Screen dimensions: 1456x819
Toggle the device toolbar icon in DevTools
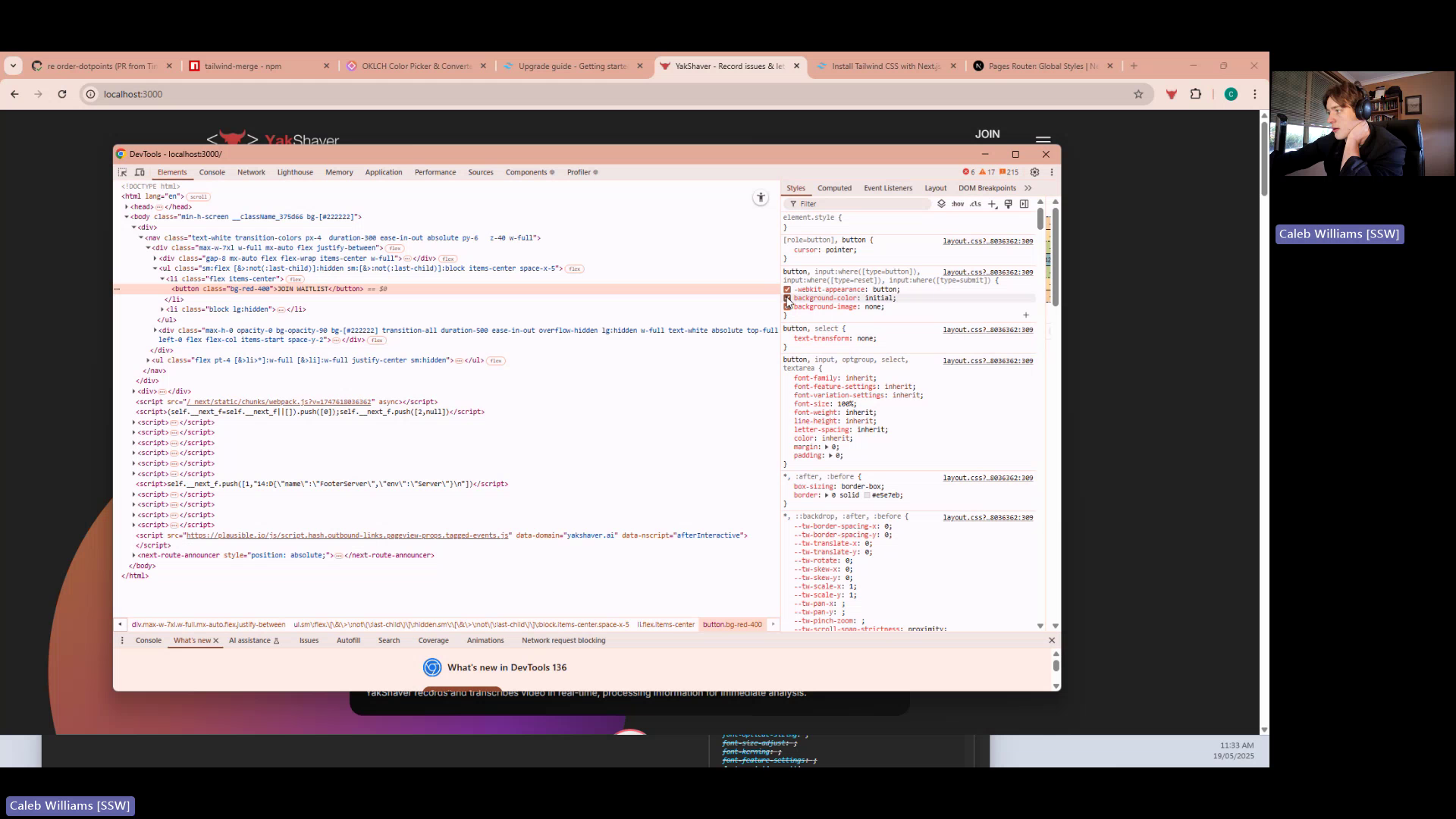[x=140, y=172]
